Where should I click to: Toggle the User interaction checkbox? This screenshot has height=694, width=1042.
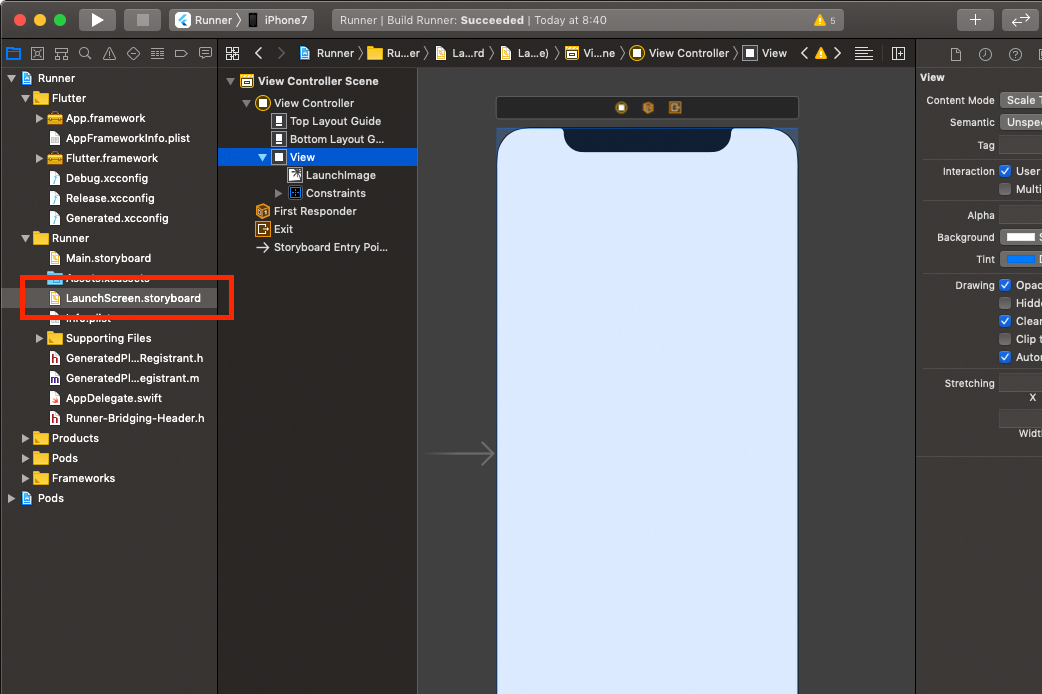[x=1005, y=171]
